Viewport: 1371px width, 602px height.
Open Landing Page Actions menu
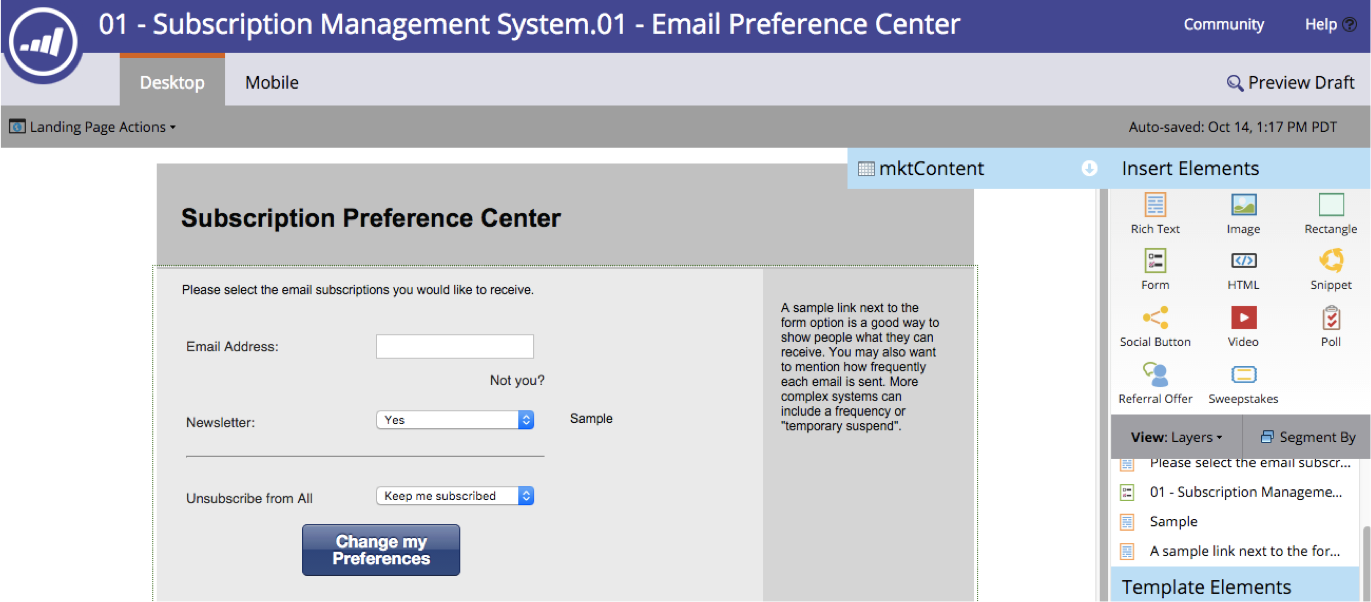click(93, 127)
